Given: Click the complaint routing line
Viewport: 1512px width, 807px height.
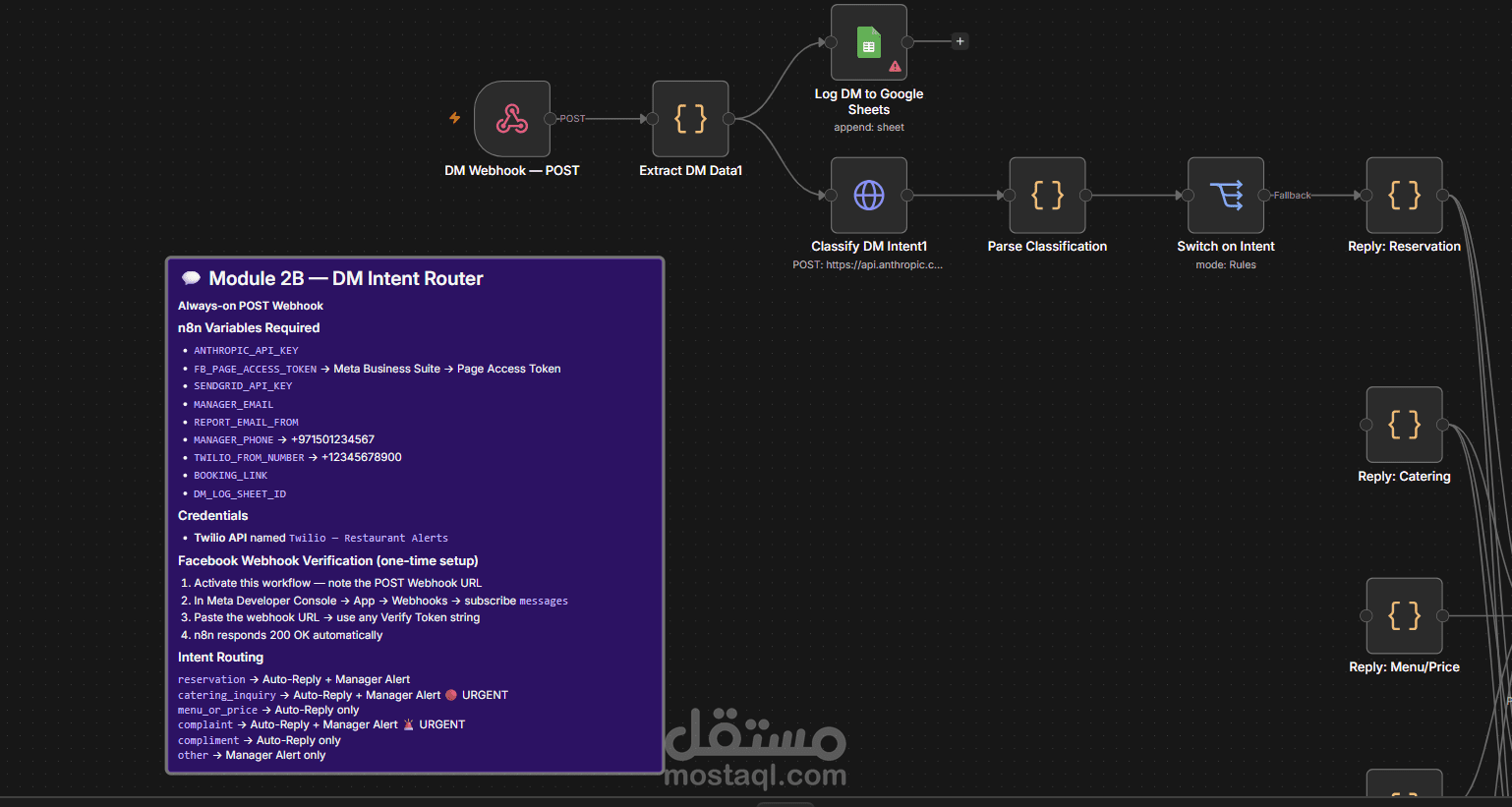Looking at the screenshot, I should (321, 724).
